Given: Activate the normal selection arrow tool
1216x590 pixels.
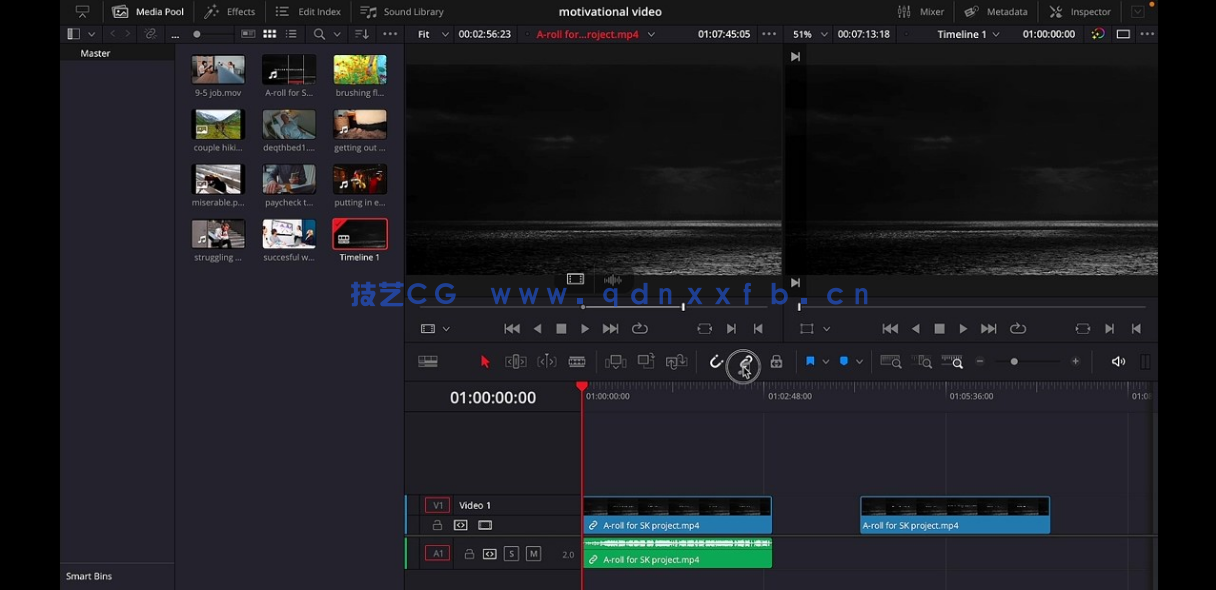Looking at the screenshot, I should click(x=484, y=361).
